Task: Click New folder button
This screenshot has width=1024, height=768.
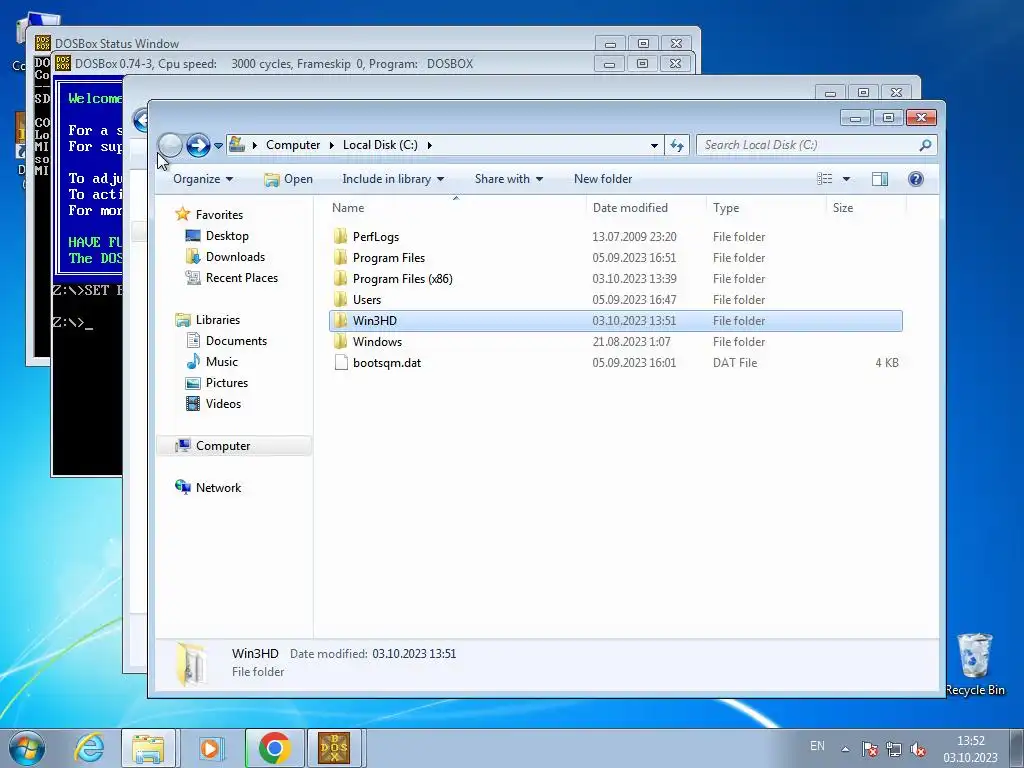Action: 603,179
